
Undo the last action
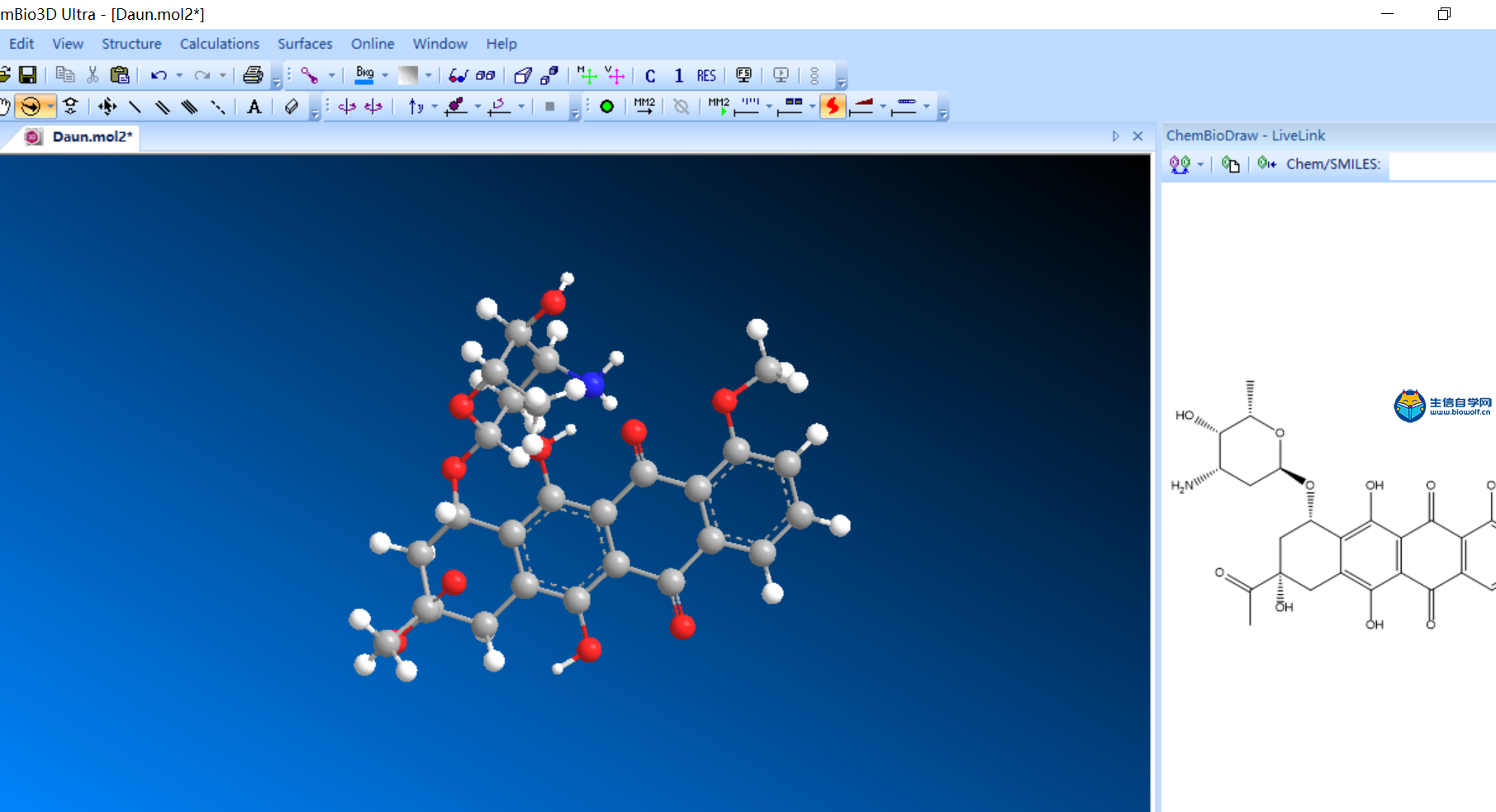tap(159, 75)
